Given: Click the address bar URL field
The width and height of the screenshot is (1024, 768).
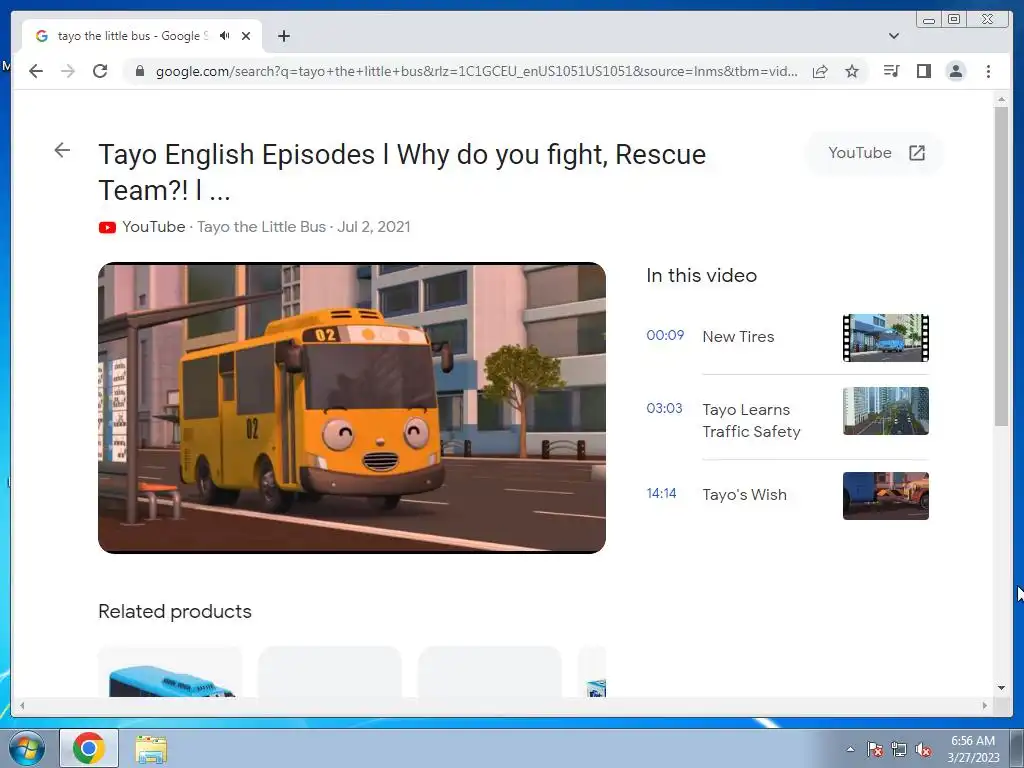Looking at the screenshot, I should pos(476,71).
